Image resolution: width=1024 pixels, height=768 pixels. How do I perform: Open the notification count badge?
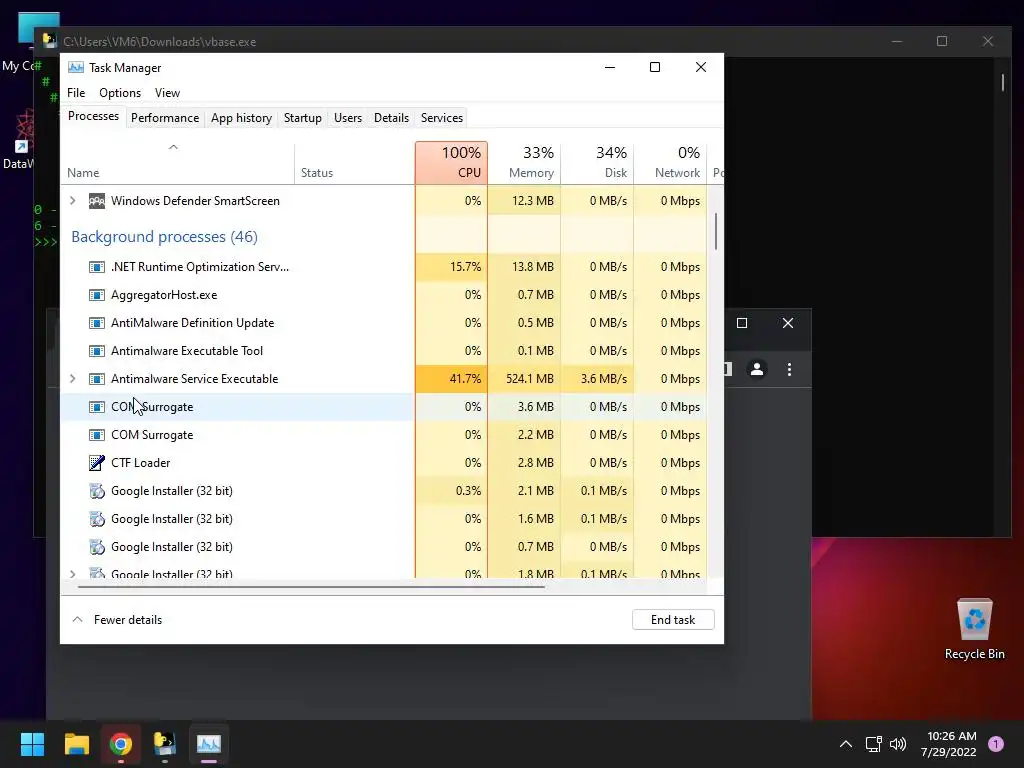pos(996,744)
